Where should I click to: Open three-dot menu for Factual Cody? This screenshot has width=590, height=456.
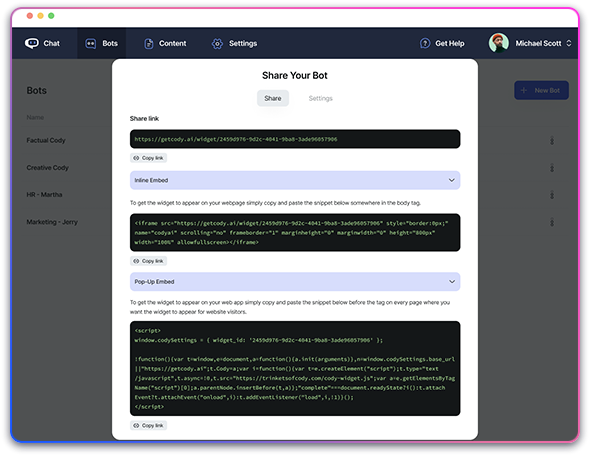tap(552, 141)
